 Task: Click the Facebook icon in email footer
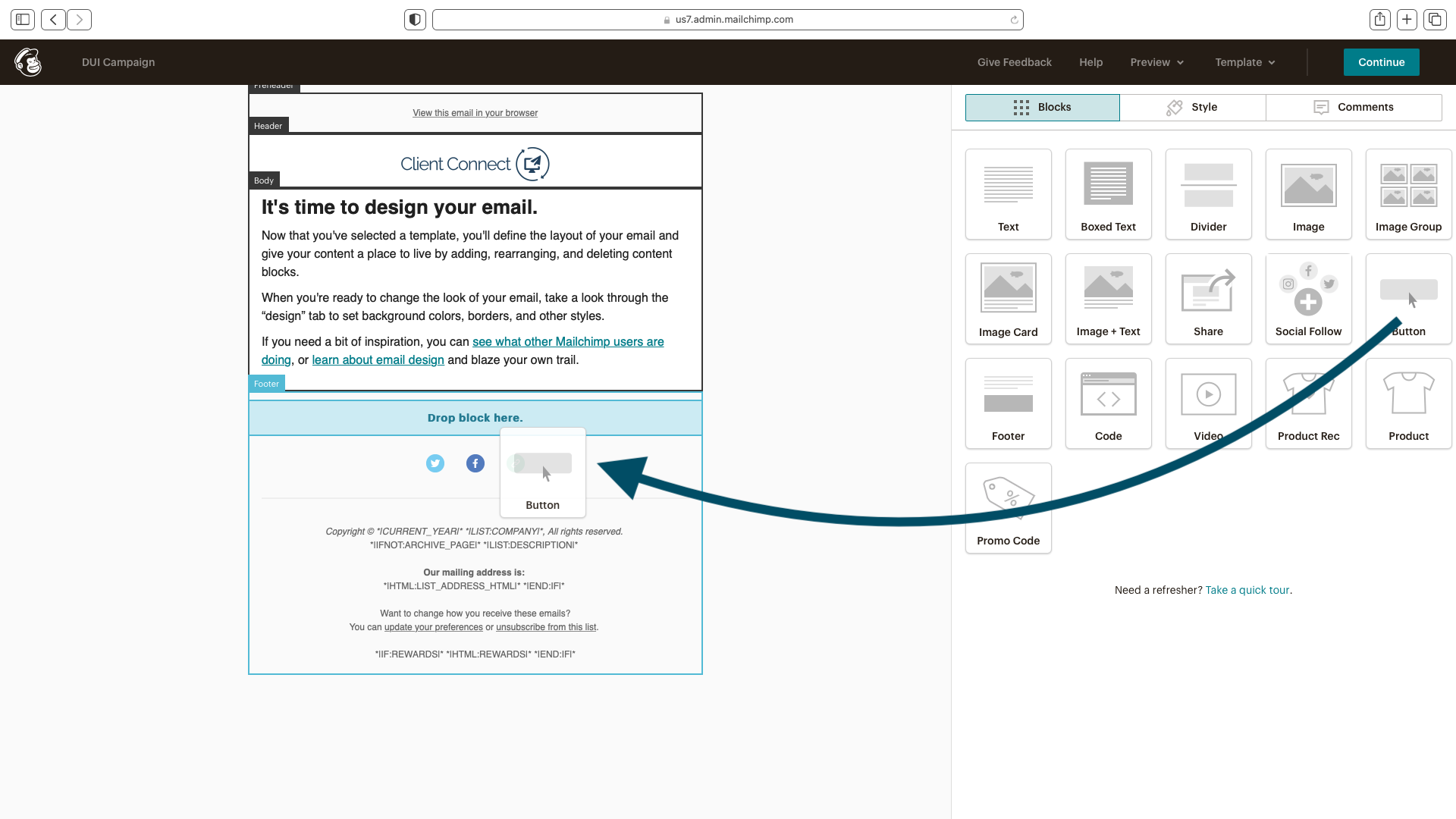(475, 463)
